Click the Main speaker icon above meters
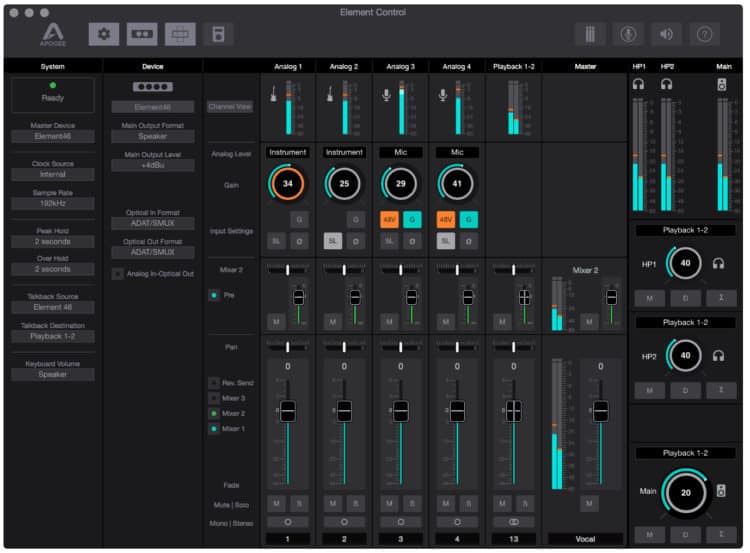The height and width of the screenshot is (553, 750). coord(722,85)
